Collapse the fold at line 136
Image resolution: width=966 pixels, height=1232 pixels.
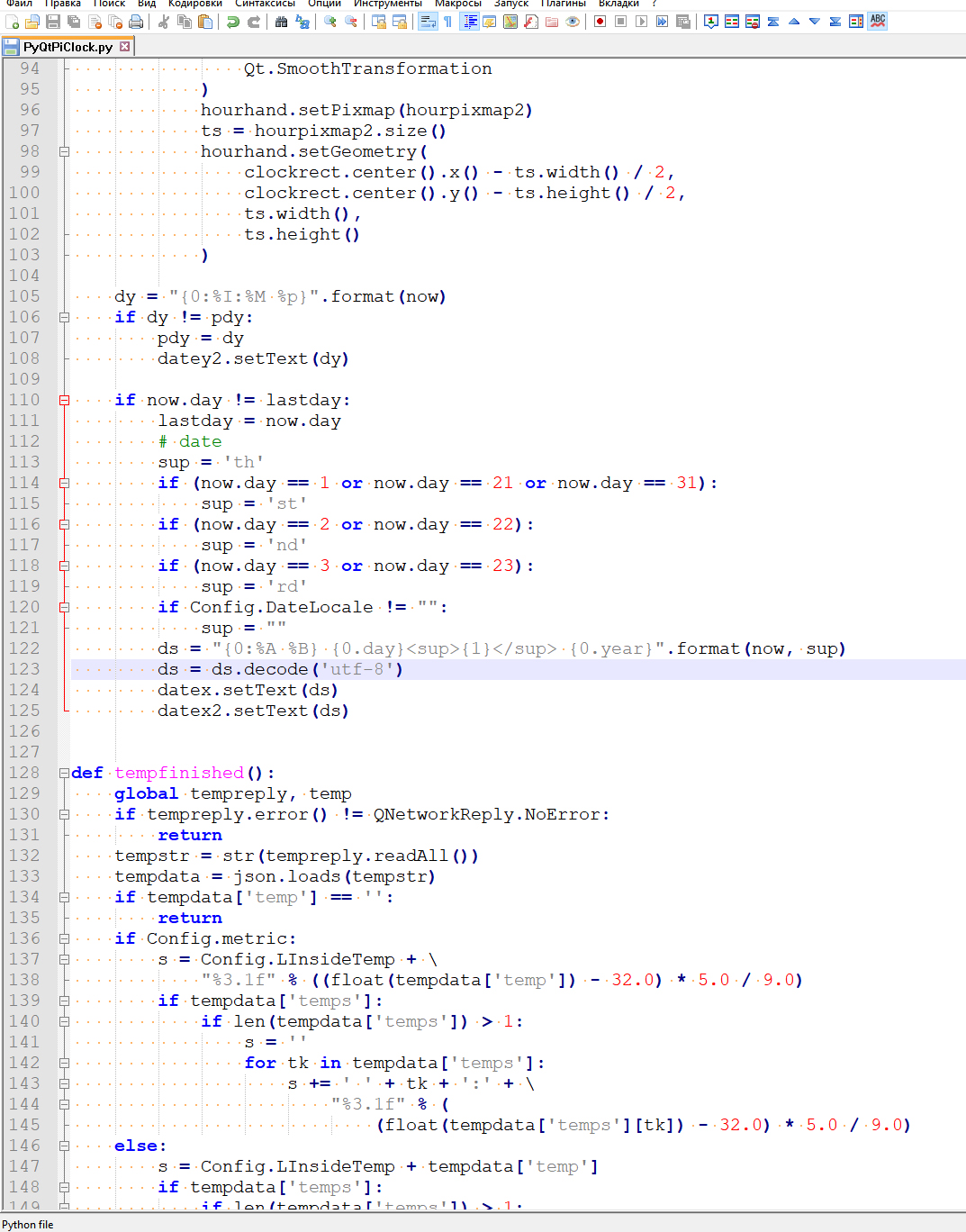(x=64, y=938)
